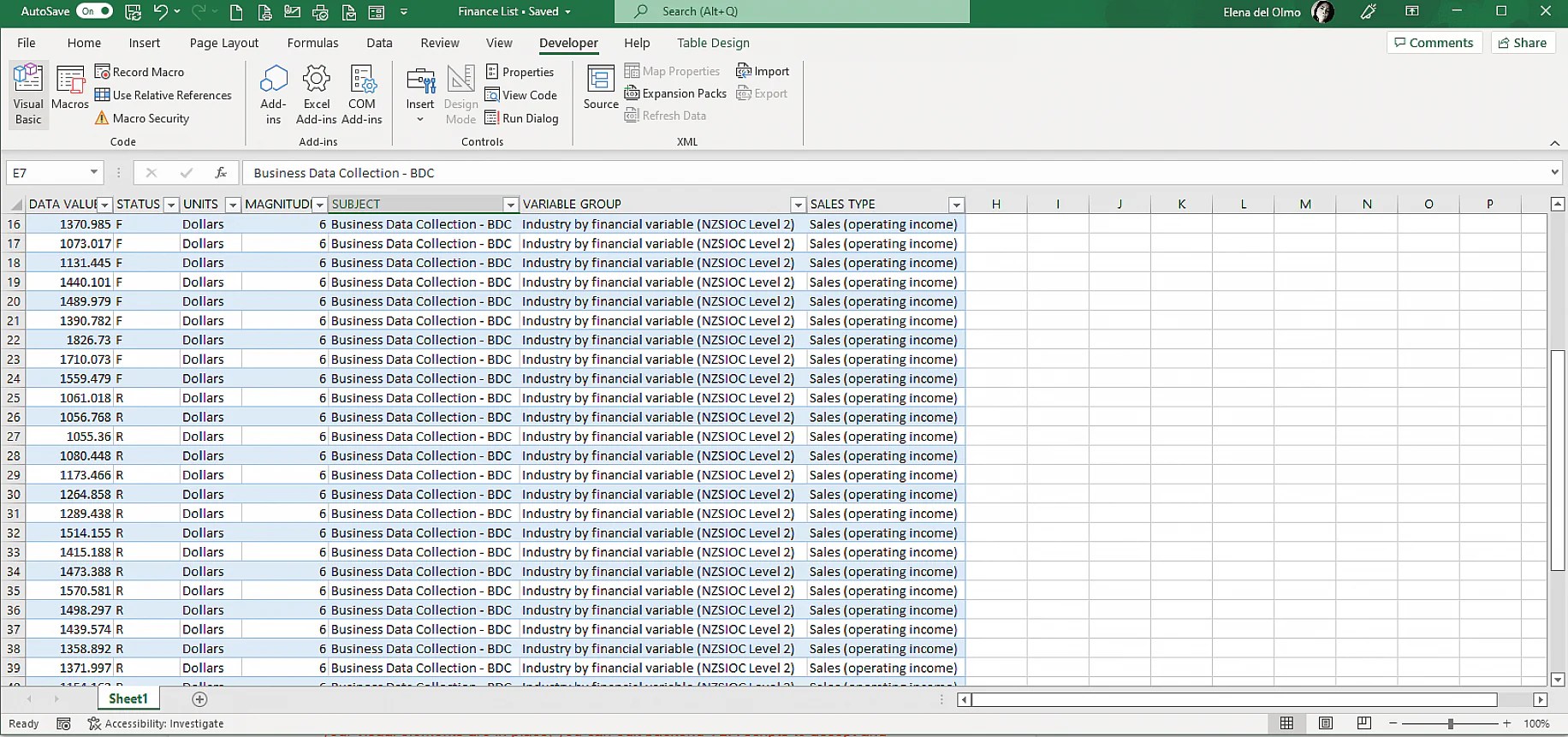This screenshot has width=1568, height=737.
Task: Open the XML Source pane
Action: pos(601,87)
